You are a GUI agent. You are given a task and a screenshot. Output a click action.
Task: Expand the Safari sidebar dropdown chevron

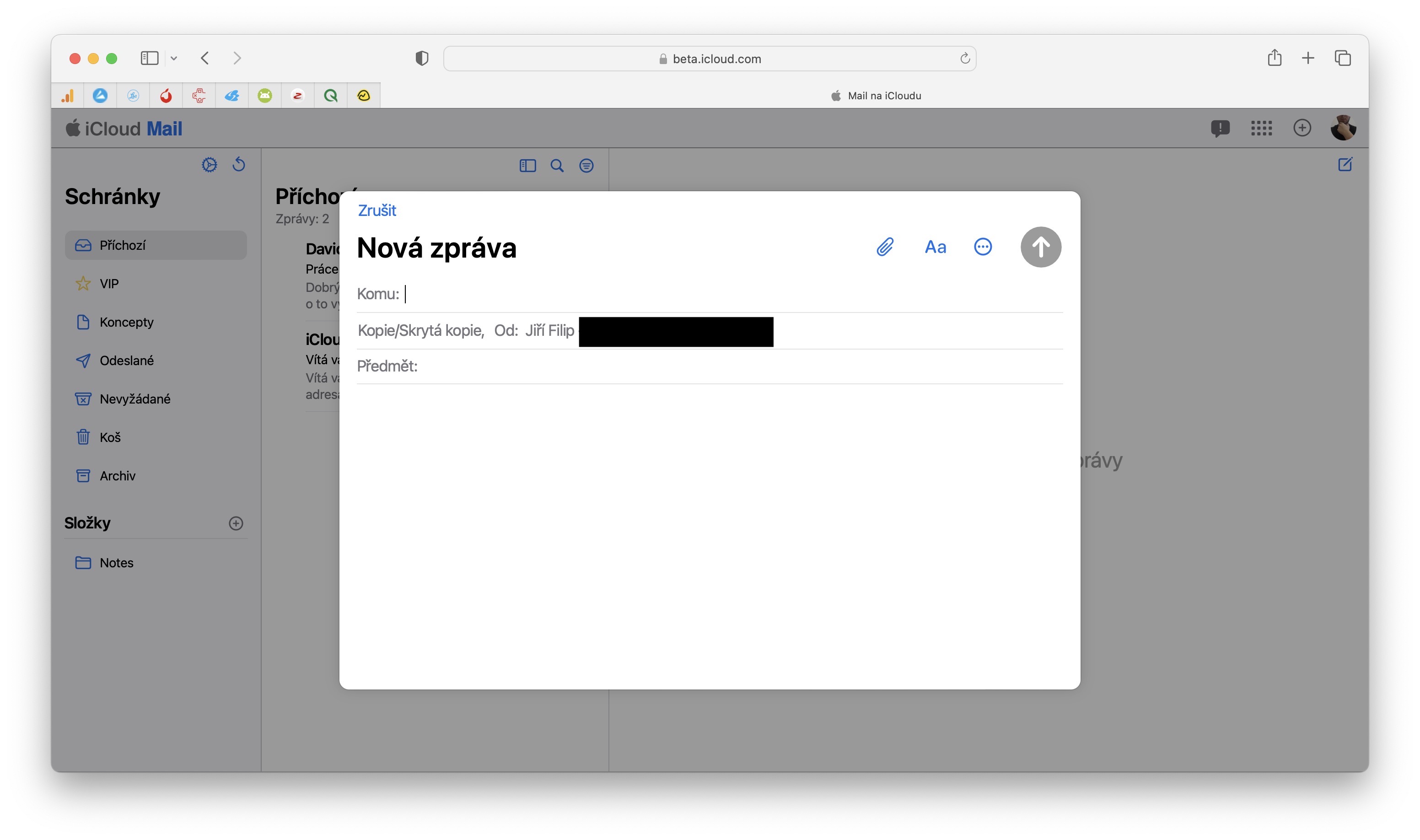click(x=174, y=58)
